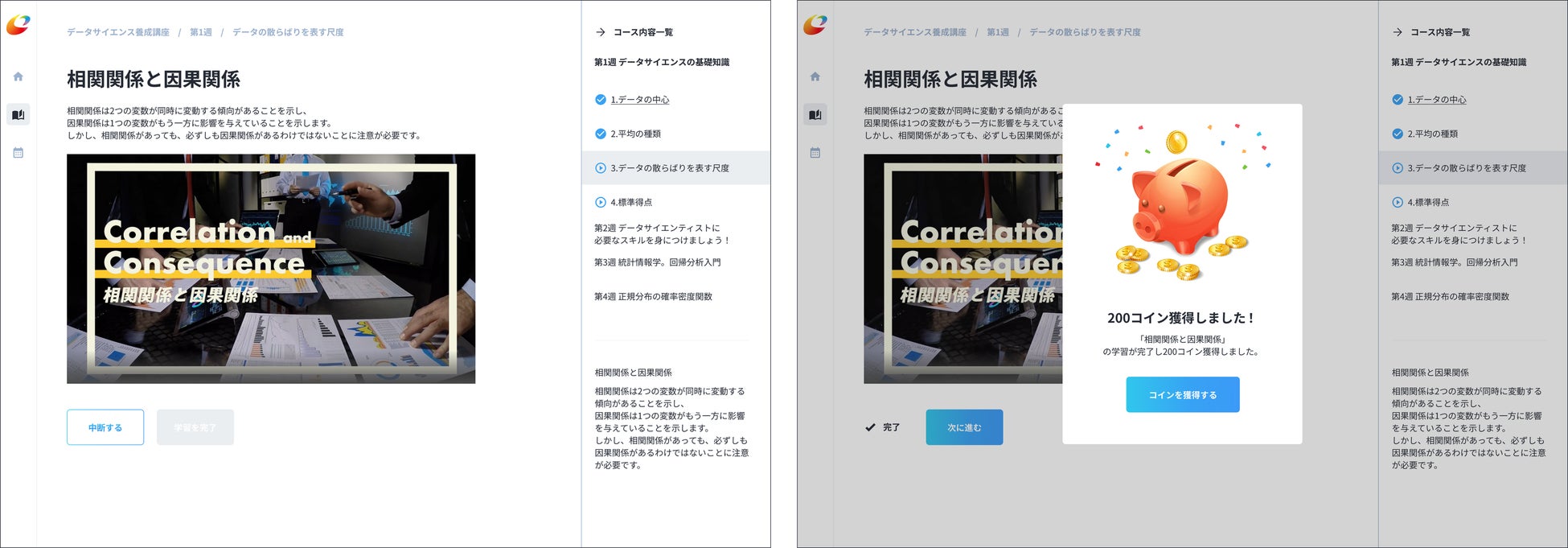The width and height of the screenshot is (1568, 548).
Task: Open lesson 1.データの中心 in right screen
Action: coord(1437,100)
